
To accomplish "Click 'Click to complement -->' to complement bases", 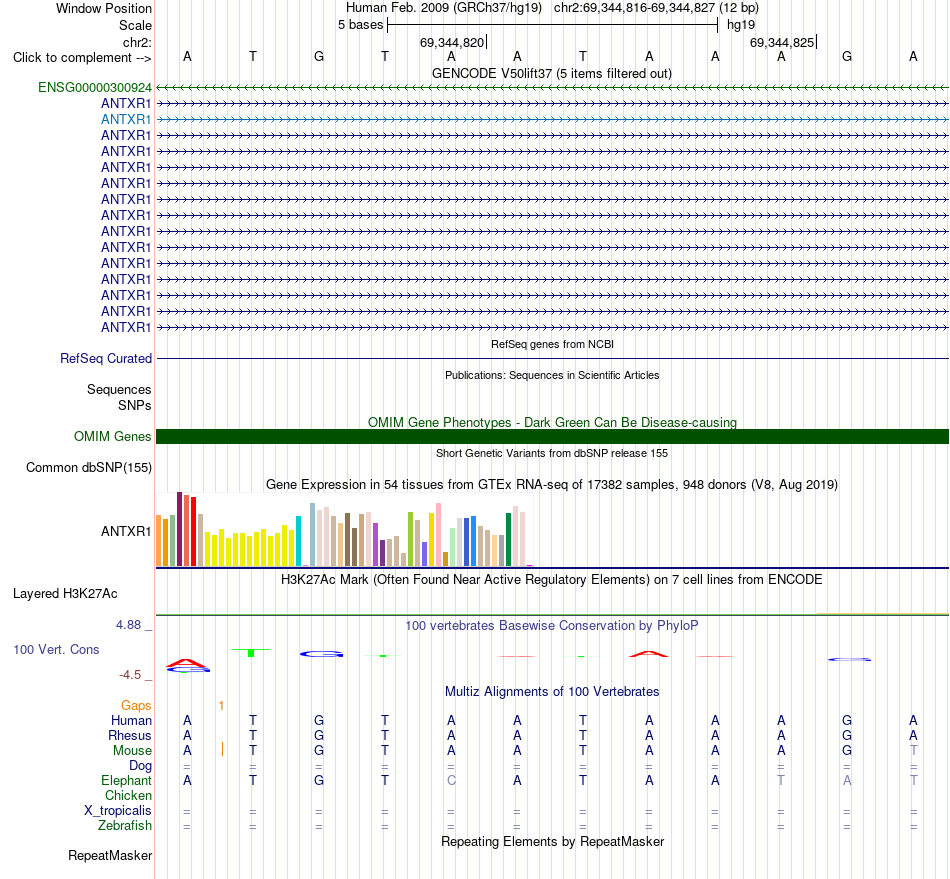I will (82, 58).
